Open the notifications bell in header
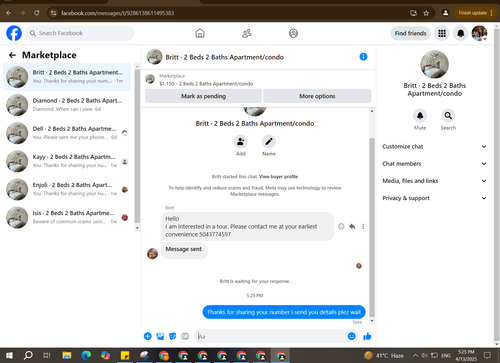Image resolution: width=500 pixels, height=363 pixels. pos(461,33)
